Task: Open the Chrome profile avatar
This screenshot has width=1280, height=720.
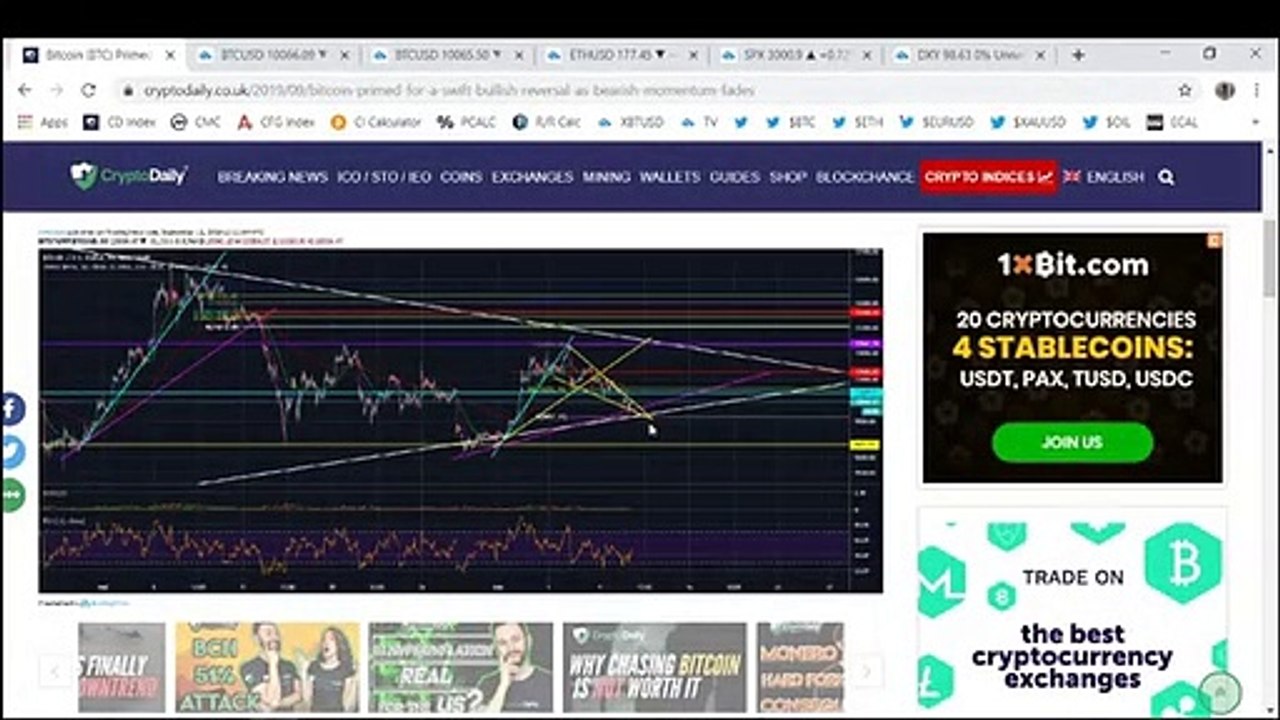Action: [x=1224, y=90]
